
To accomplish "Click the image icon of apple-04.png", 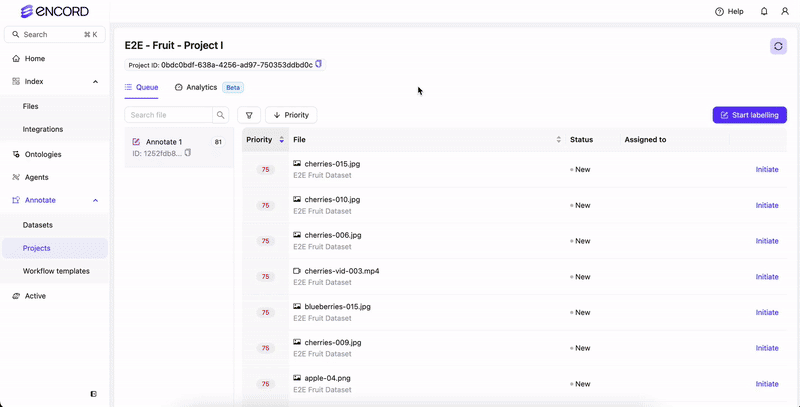I will coord(297,378).
